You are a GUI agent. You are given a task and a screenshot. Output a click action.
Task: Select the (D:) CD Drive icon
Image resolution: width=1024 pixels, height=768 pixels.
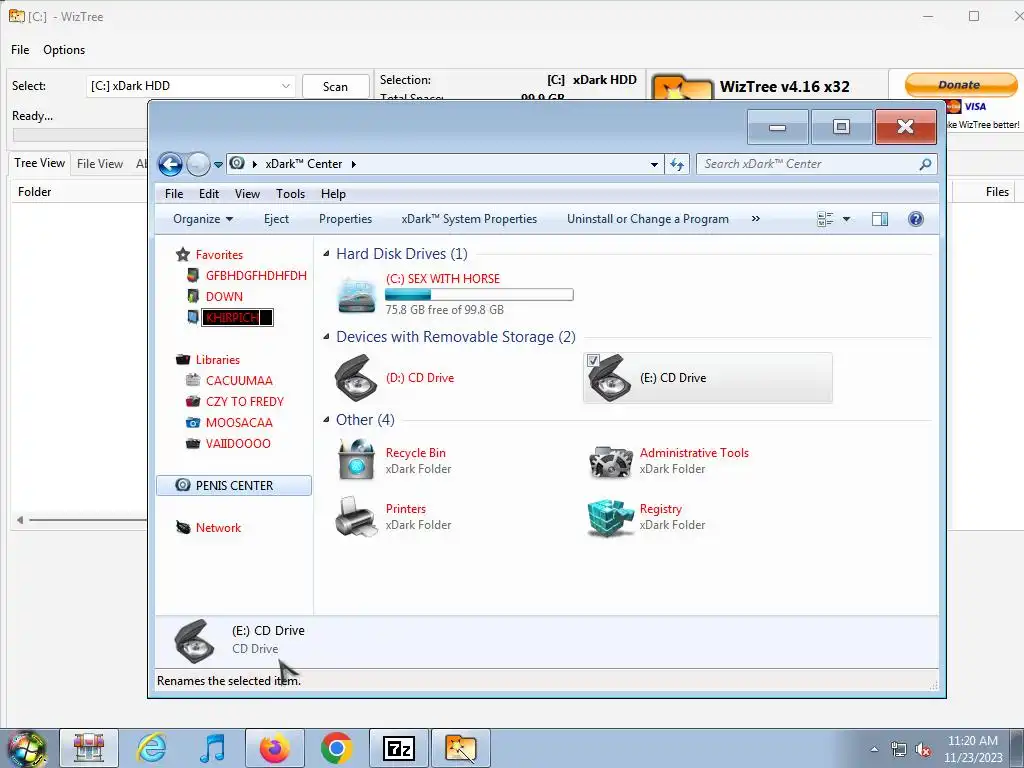(356, 377)
